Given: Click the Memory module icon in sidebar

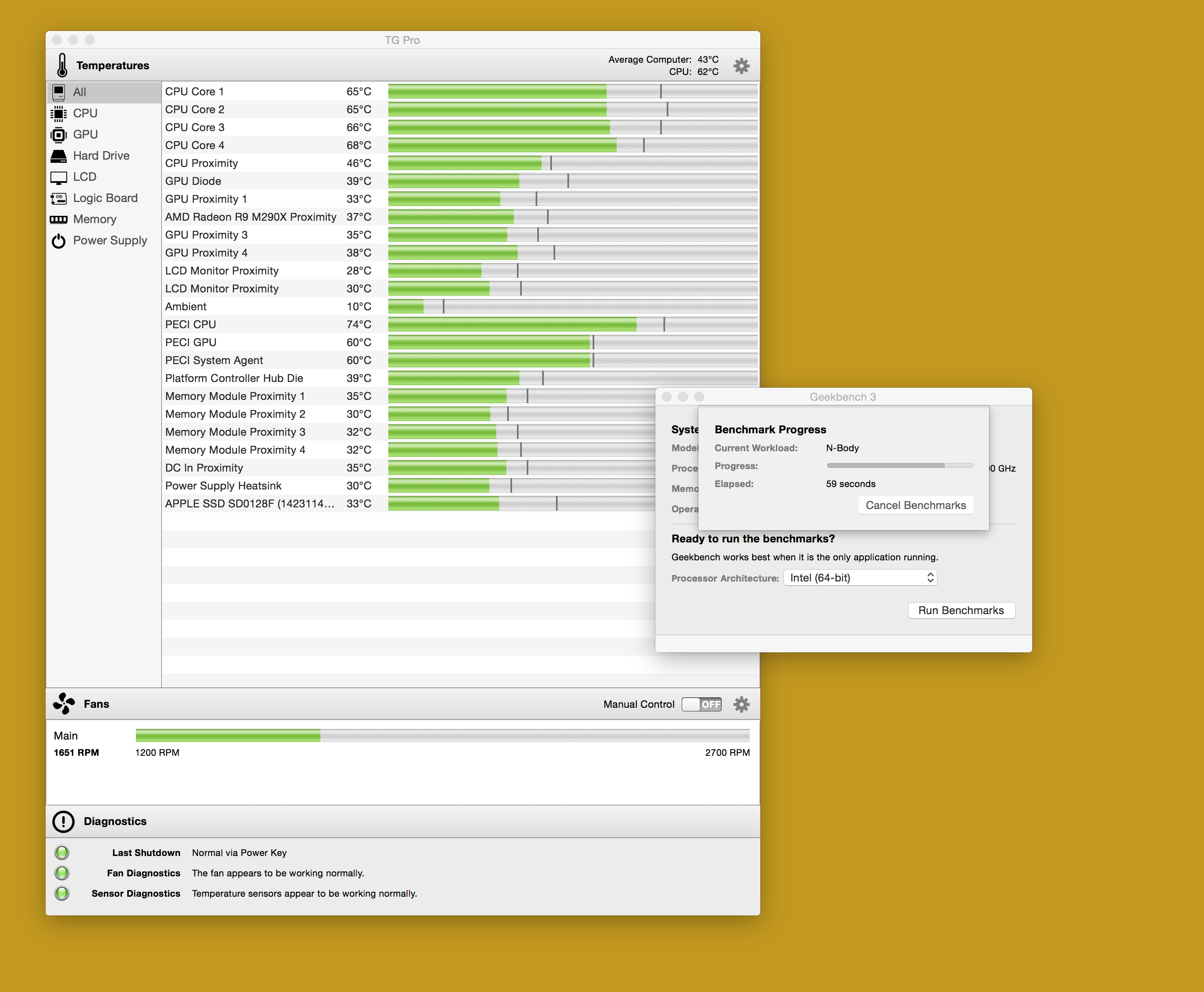Looking at the screenshot, I should pos(58,219).
